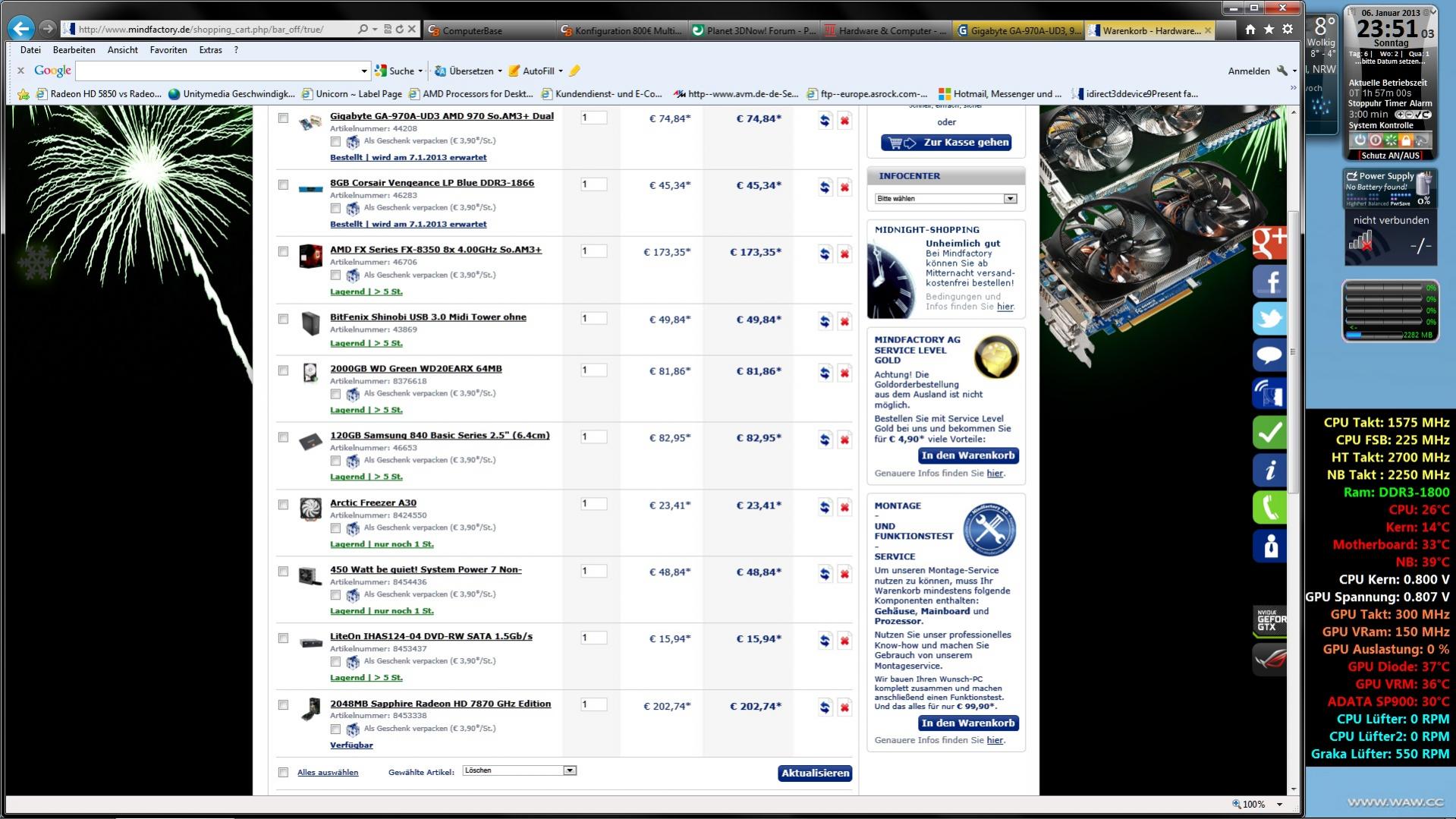Add Service Level Gold via In den Warenkorb
Viewport: 1456px width, 819px height.
pyautogui.click(x=968, y=455)
